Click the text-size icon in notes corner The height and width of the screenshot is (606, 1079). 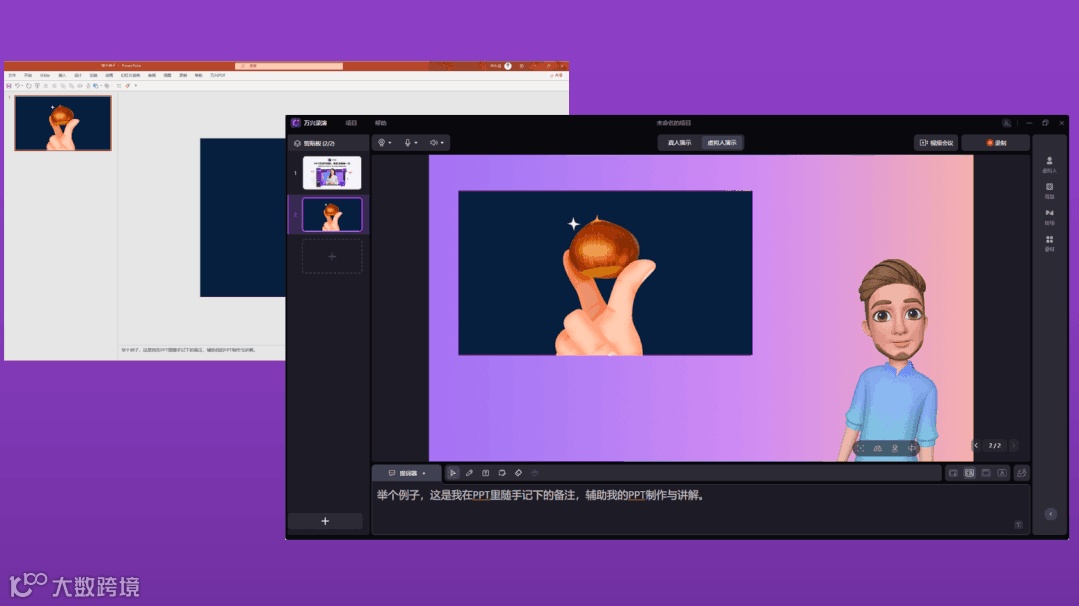point(1018,525)
